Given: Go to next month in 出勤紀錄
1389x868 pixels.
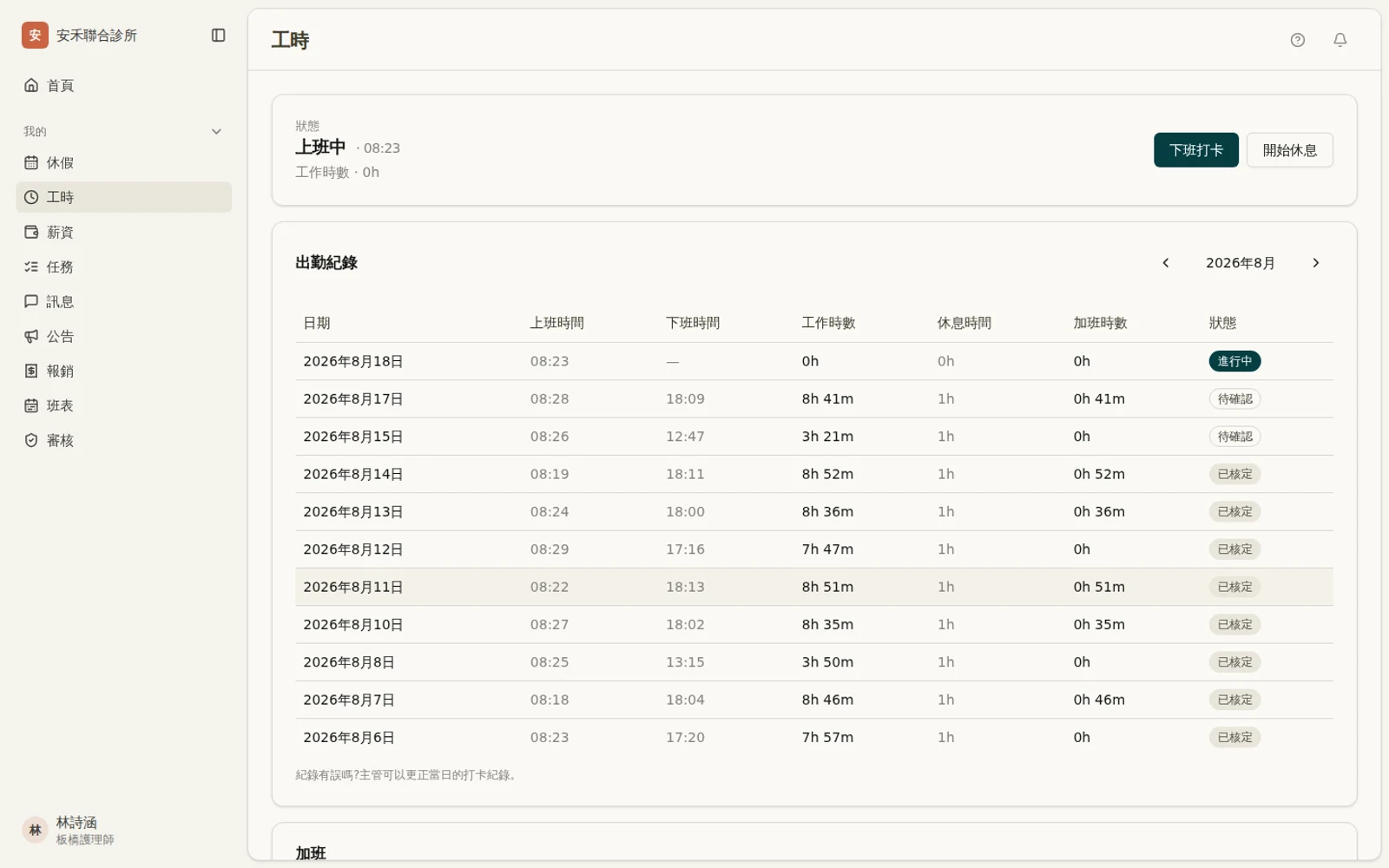Looking at the screenshot, I should pyautogui.click(x=1316, y=263).
